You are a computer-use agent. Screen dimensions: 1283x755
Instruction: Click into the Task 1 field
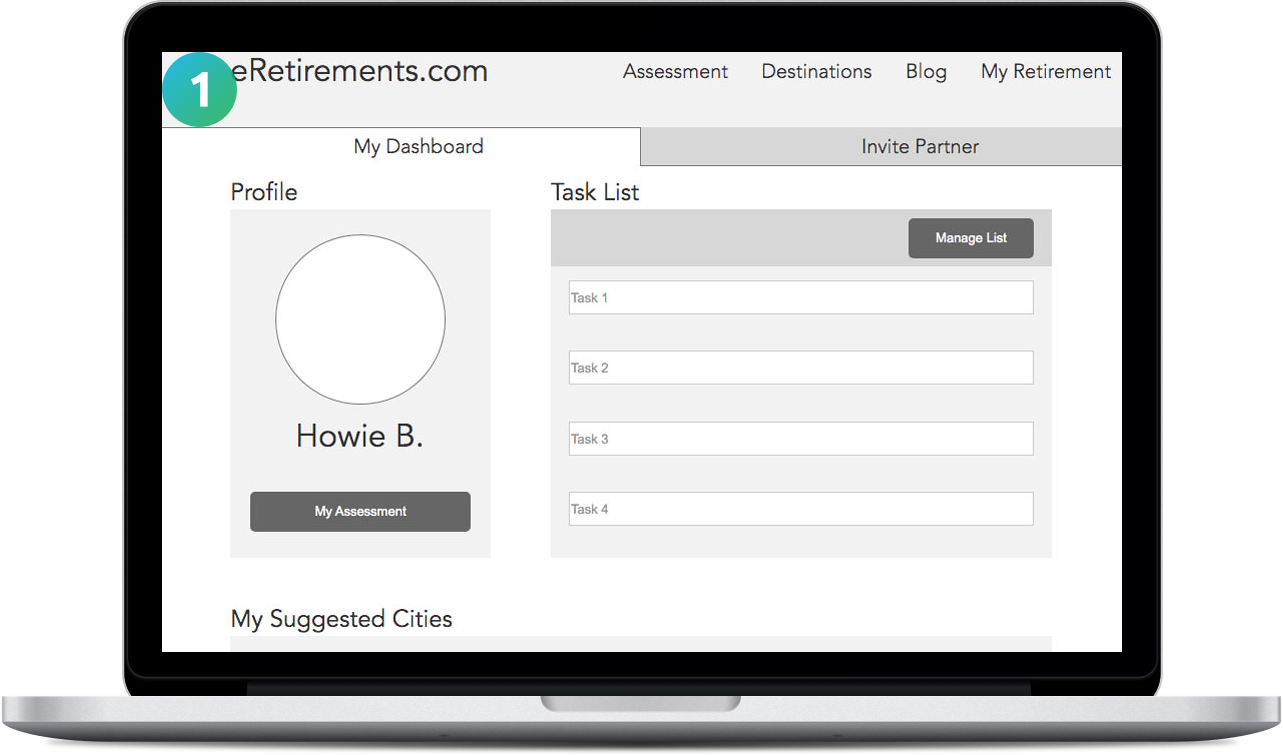800,298
